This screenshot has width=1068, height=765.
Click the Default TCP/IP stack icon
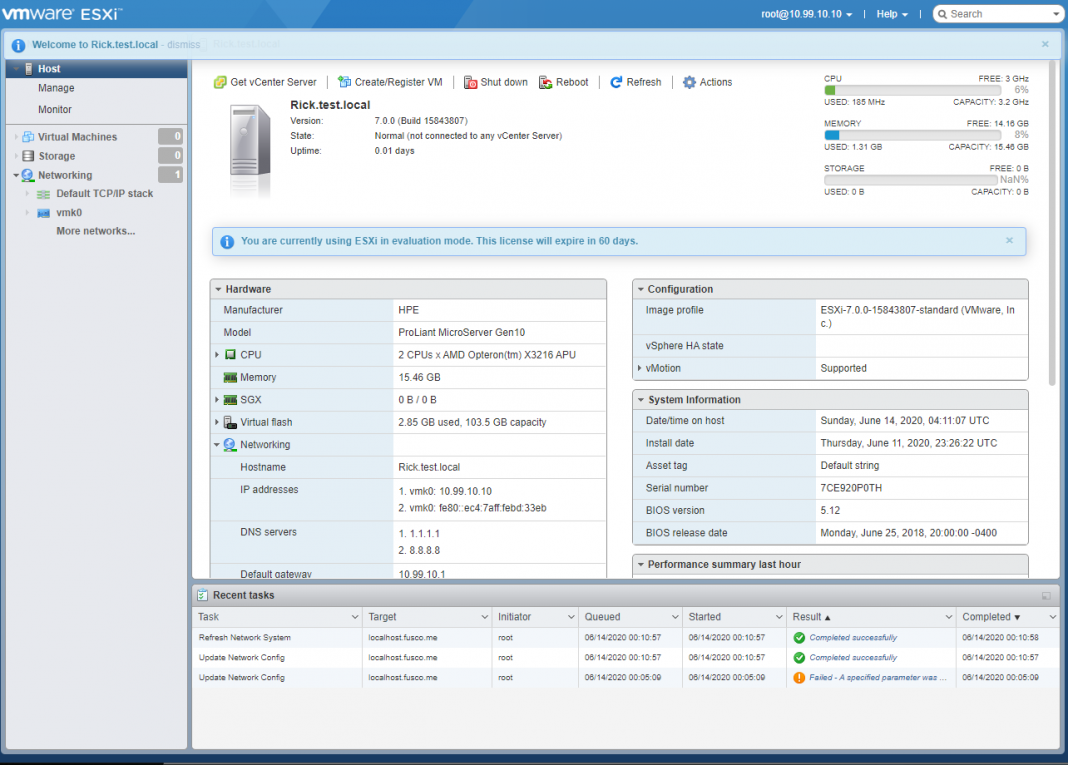42,194
